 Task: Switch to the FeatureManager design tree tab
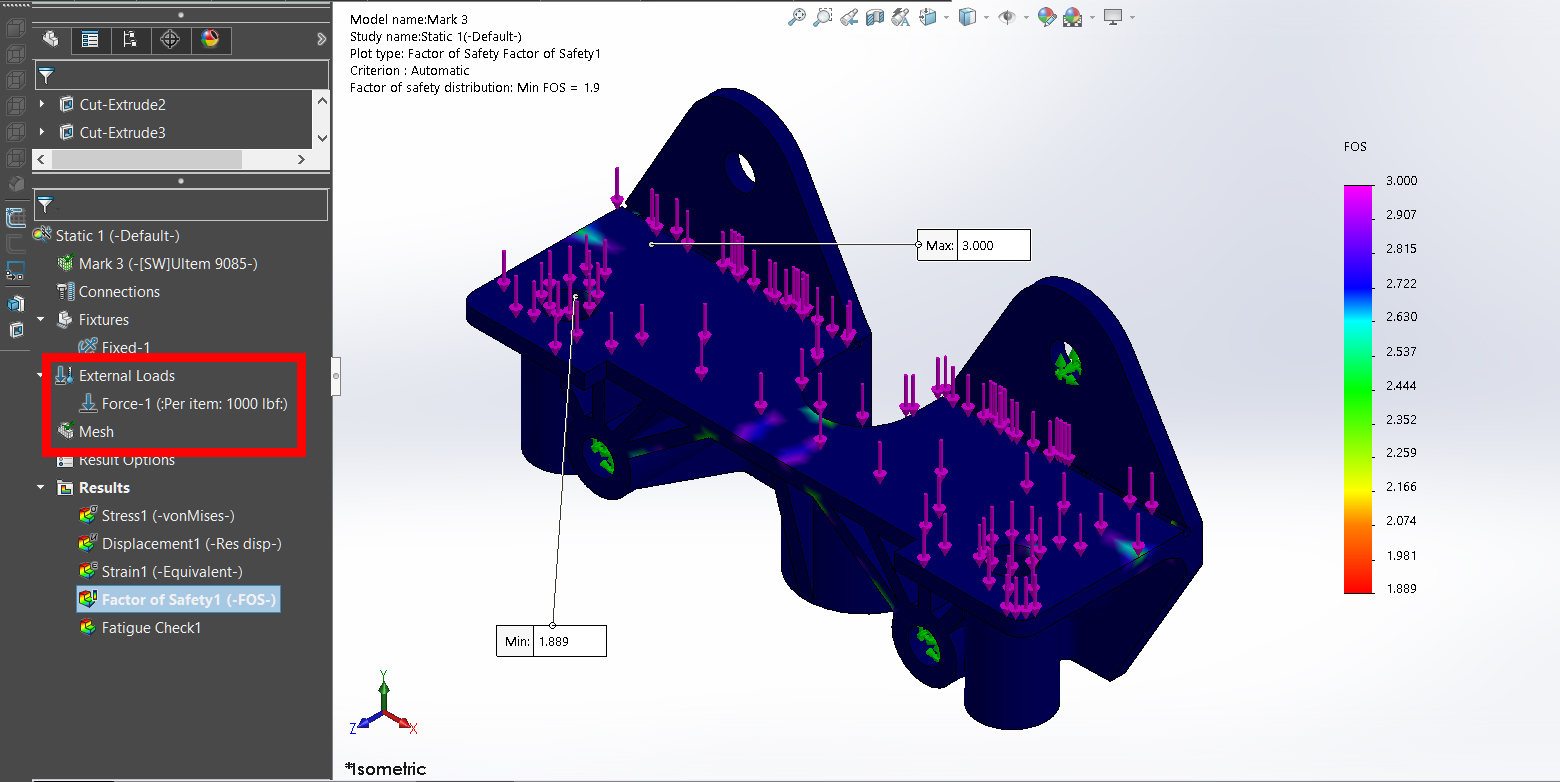click(x=51, y=40)
